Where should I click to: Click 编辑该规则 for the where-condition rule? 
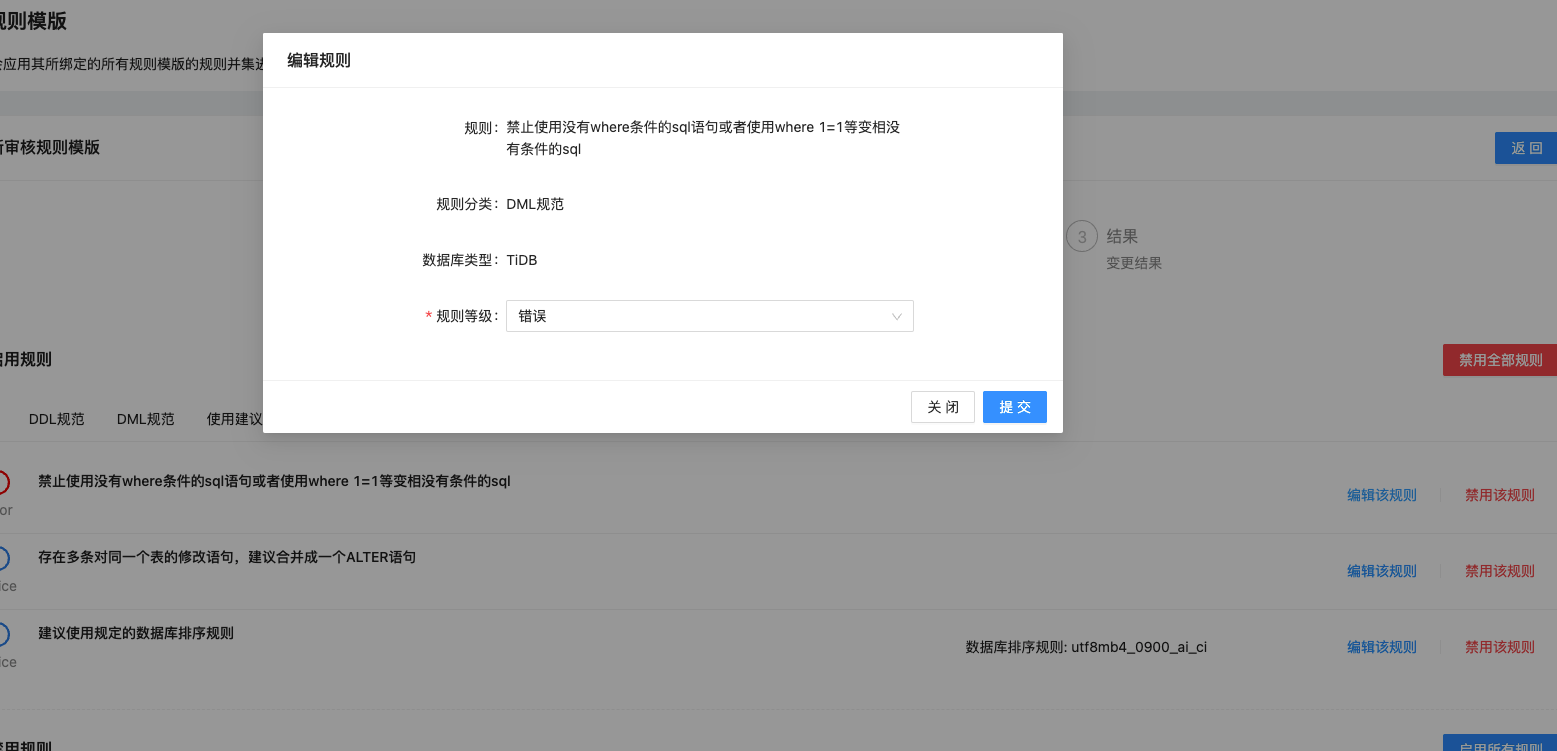coord(1381,494)
